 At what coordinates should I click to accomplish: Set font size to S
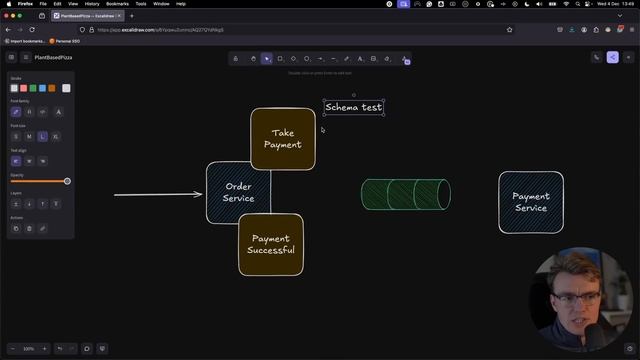pos(16,137)
